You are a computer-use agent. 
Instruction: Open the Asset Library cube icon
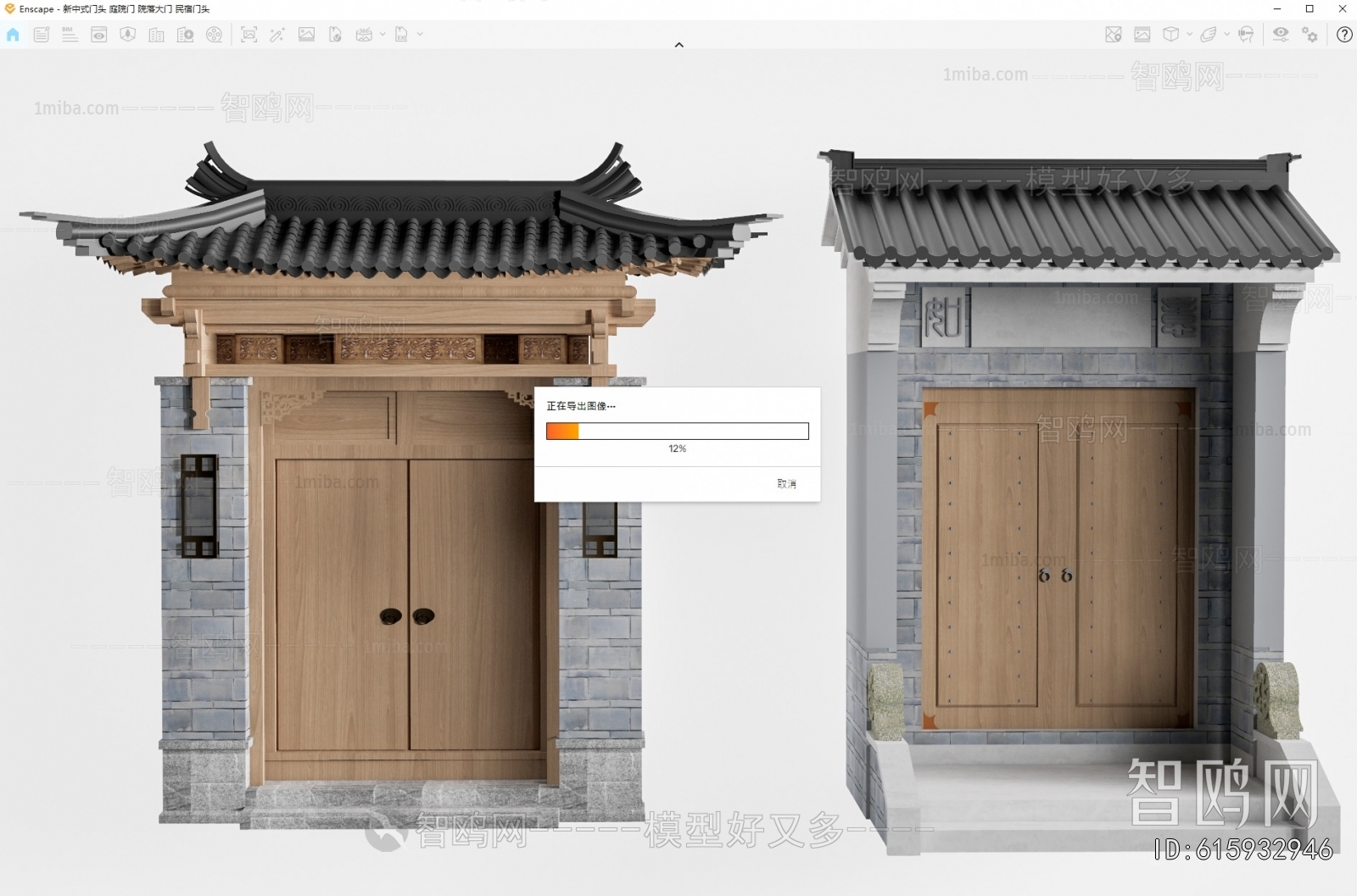(1171, 35)
